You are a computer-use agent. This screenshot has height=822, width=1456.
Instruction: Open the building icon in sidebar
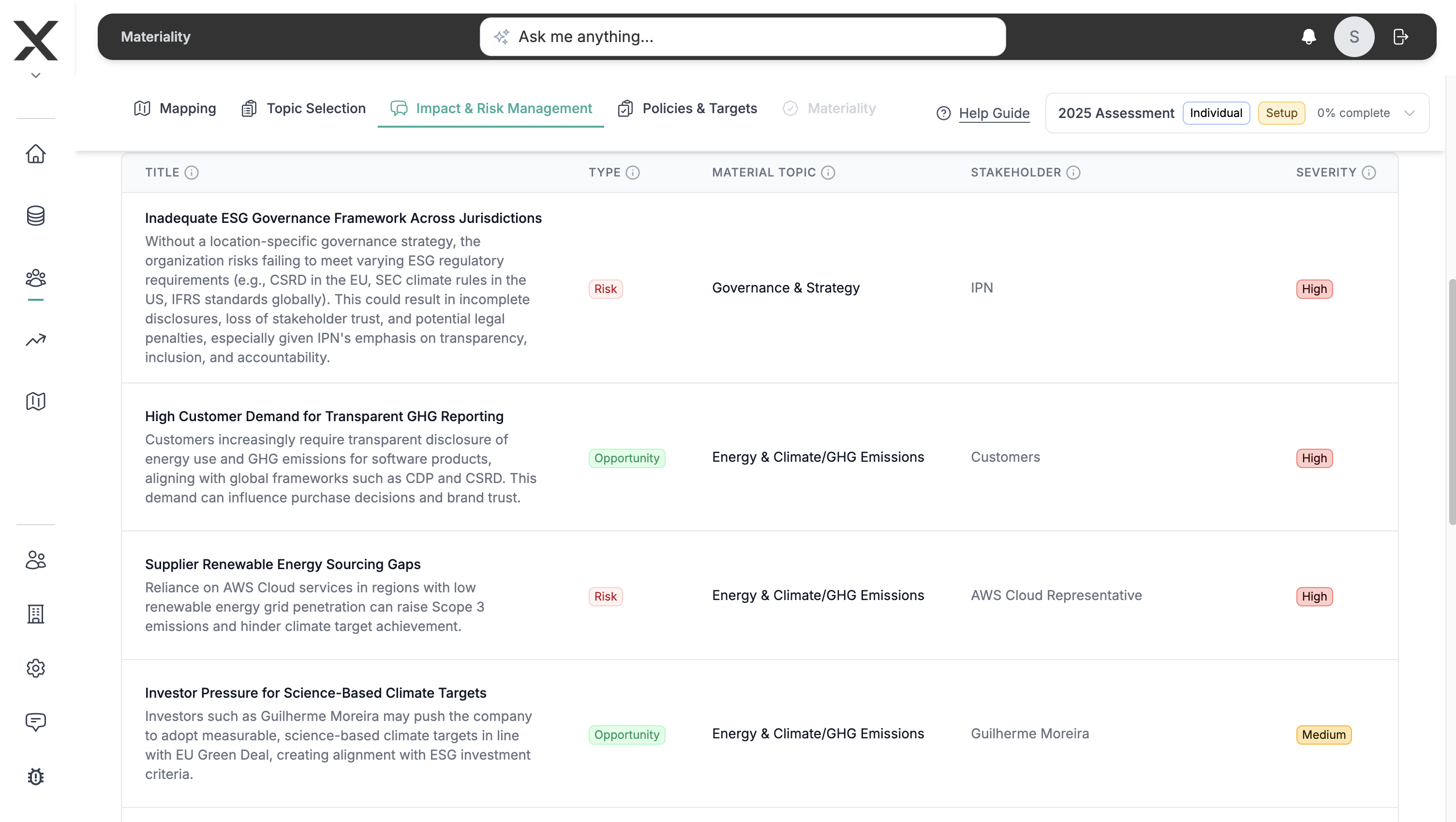click(36, 614)
